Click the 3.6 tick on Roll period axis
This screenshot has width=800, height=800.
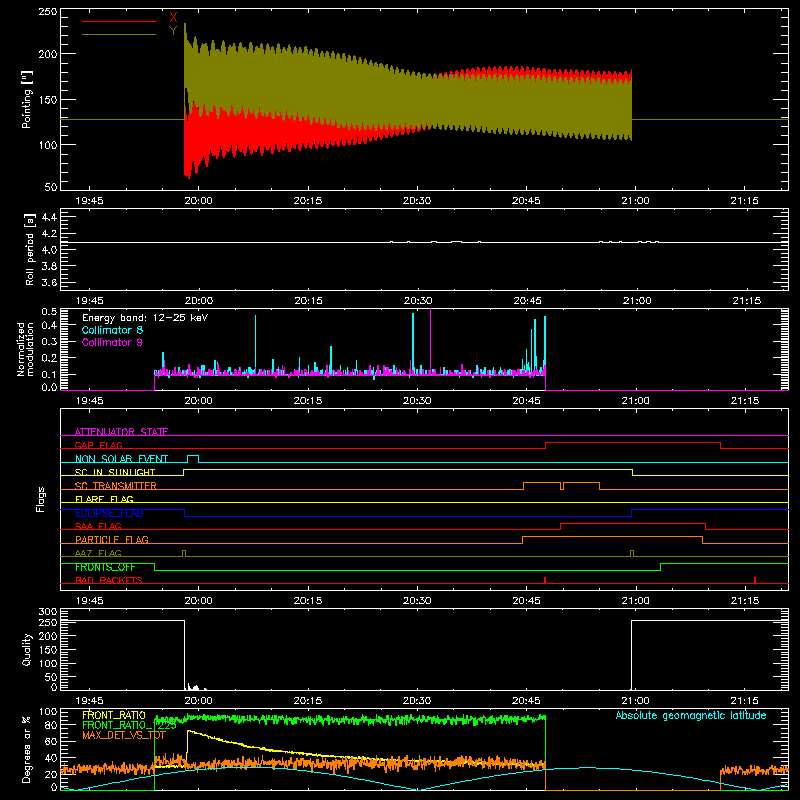click(x=49, y=283)
